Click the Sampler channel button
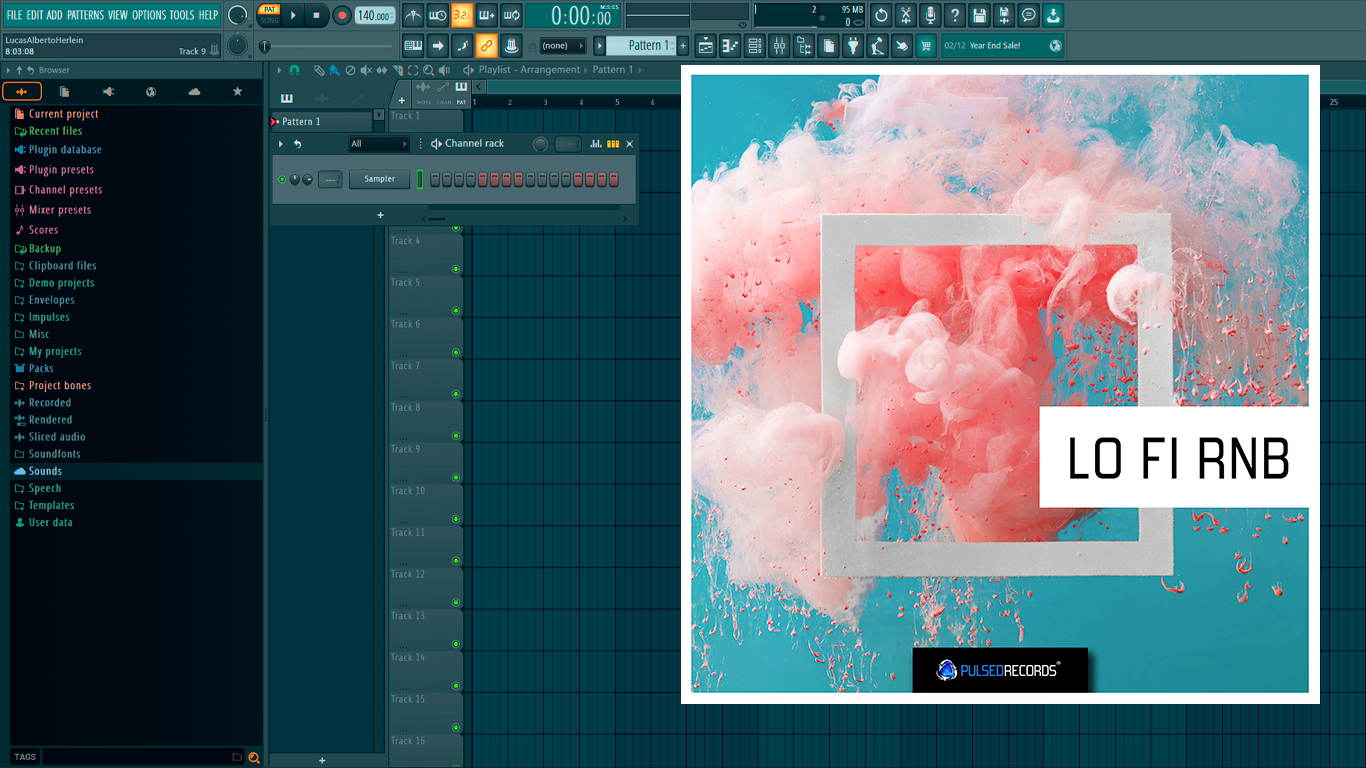 point(379,179)
